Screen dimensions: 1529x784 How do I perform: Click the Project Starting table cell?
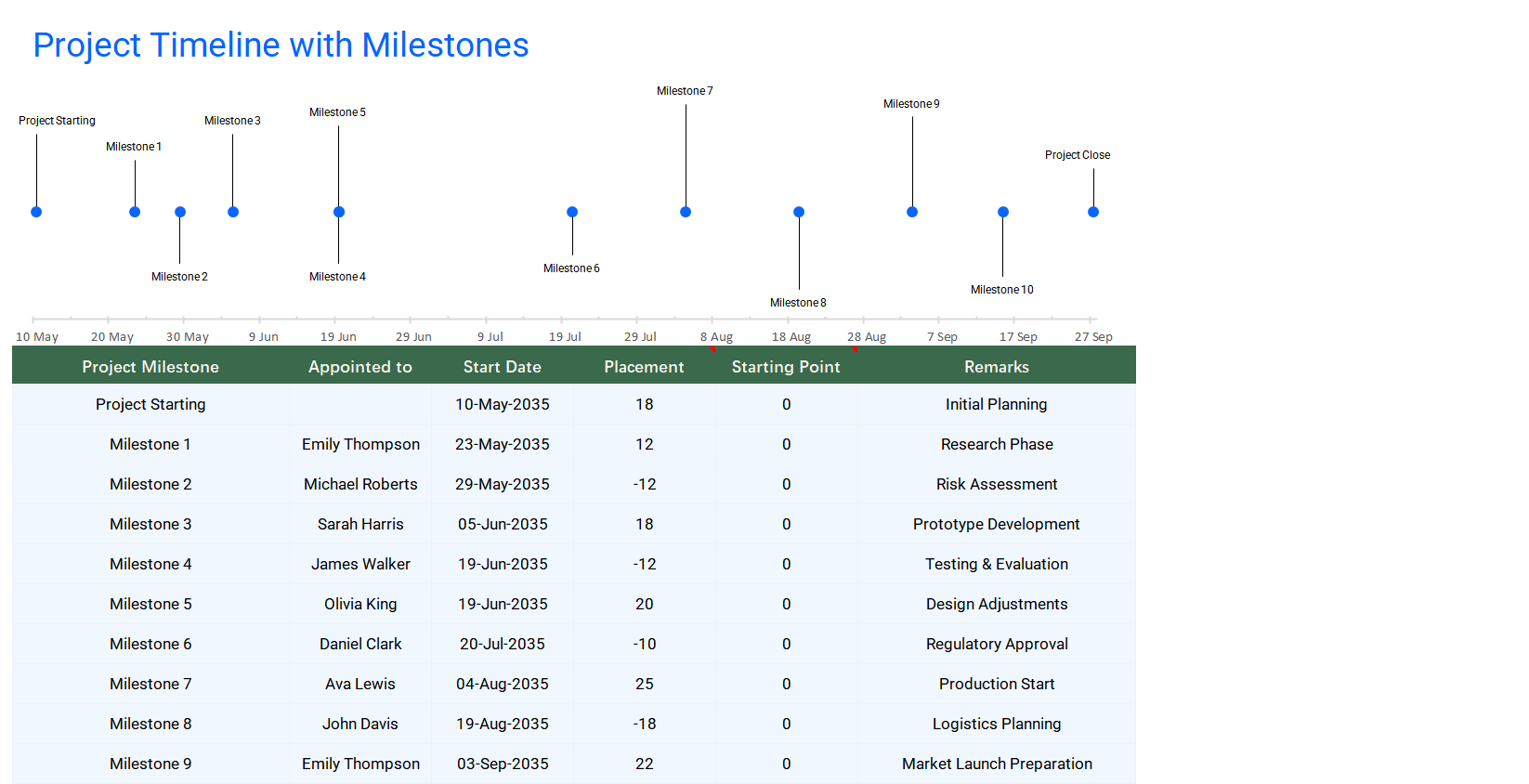pyautogui.click(x=150, y=404)
